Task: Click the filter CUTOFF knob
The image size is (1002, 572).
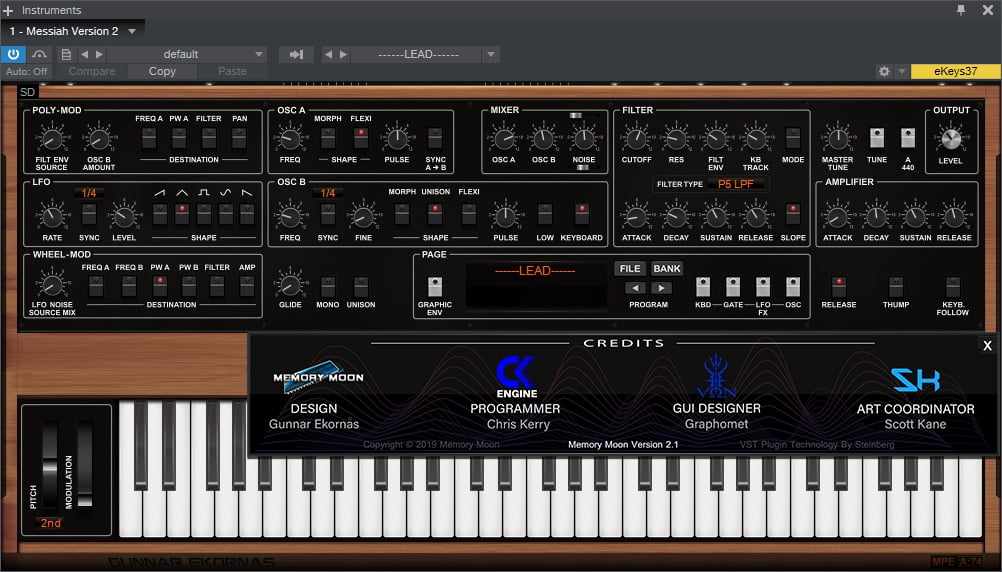Action: pos(636,138)
